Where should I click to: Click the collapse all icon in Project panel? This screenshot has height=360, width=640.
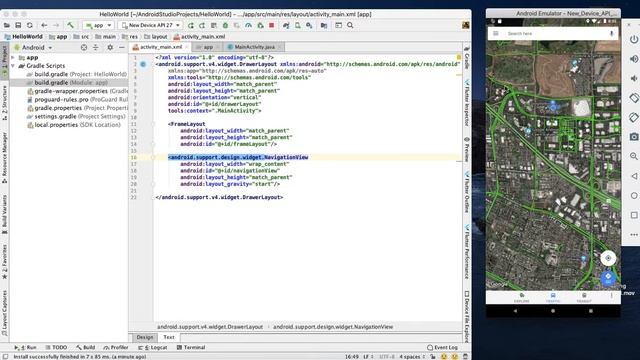pos(96,47)
